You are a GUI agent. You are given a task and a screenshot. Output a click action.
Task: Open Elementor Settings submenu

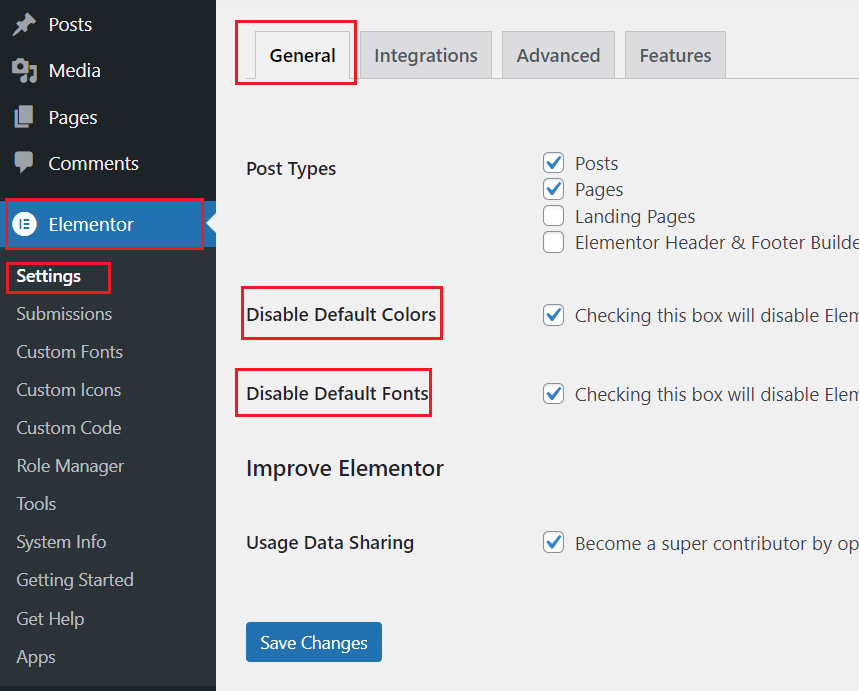click(48, 276)
